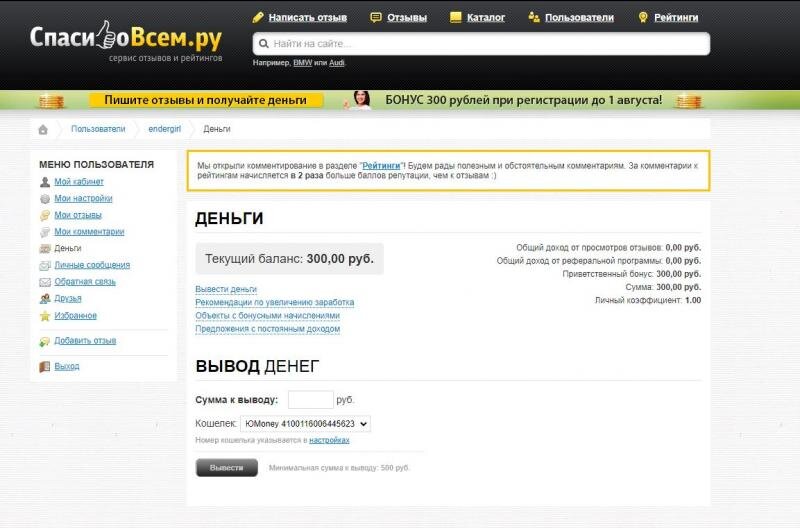Click the Рекомендации по увеличению заработка link
The image size is (800, 528).
coord(274,303)
